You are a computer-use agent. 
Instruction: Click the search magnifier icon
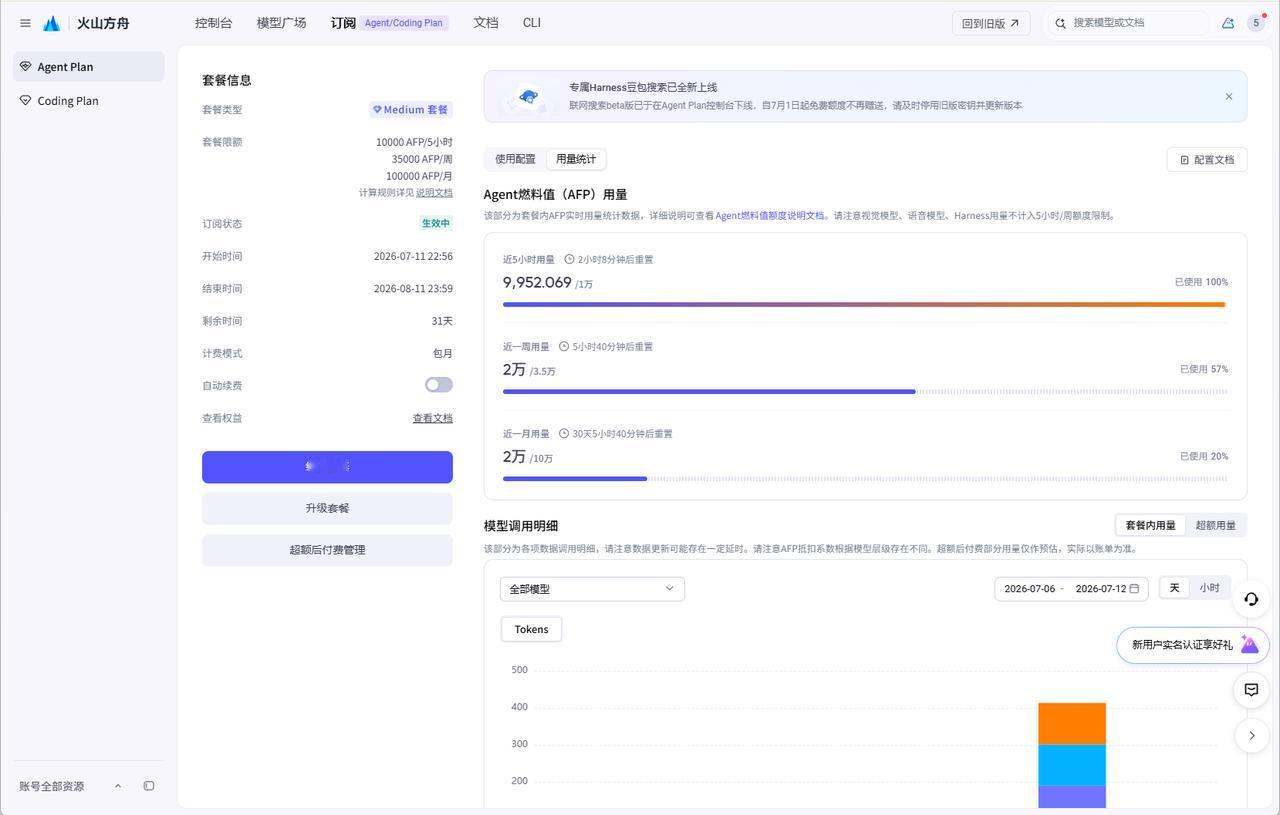[1061, 23]
